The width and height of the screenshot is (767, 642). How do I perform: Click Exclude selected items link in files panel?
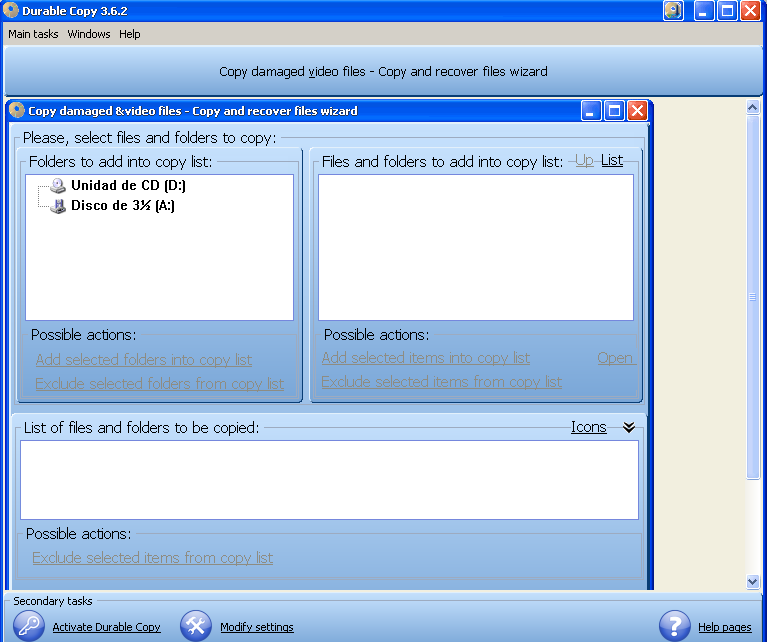pyautogui.click(x=441, y=382)
